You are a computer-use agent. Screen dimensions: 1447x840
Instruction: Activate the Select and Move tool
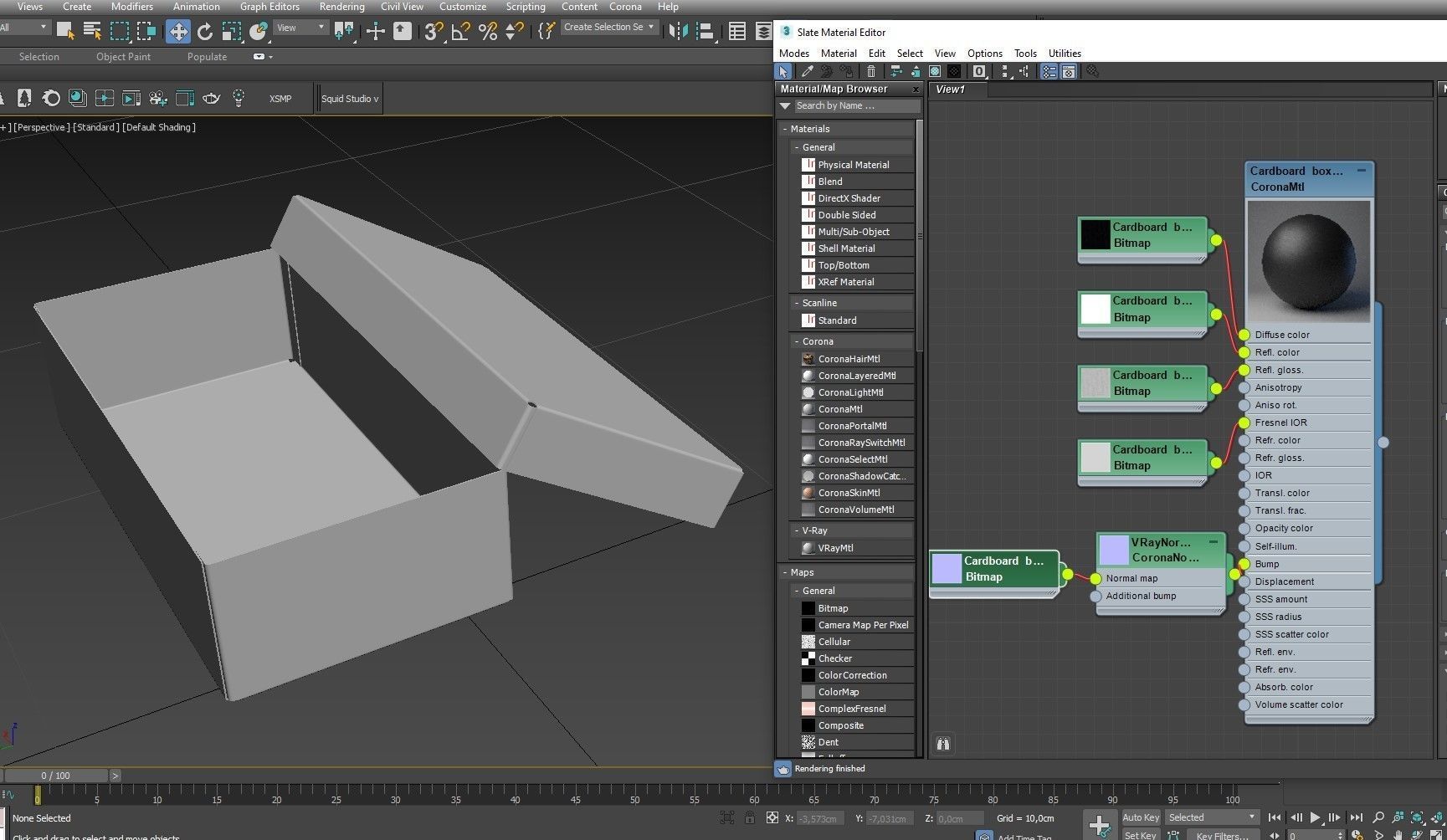tap(178, 31)
